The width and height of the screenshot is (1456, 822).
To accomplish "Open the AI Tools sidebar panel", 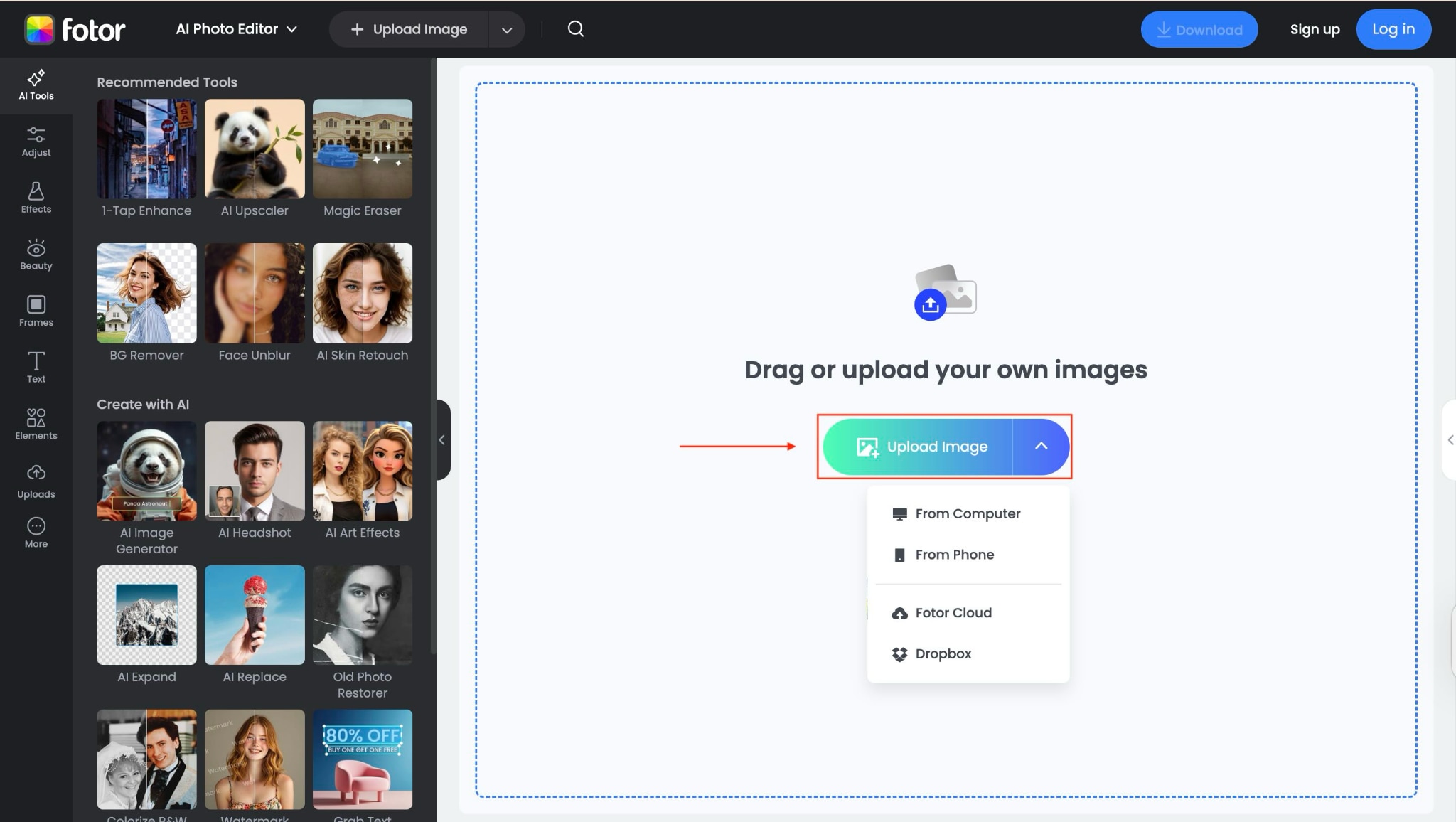I will 36,85.
